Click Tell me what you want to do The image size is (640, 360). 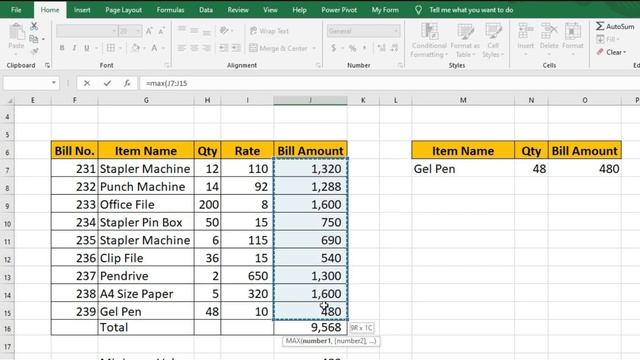point(471,10)
